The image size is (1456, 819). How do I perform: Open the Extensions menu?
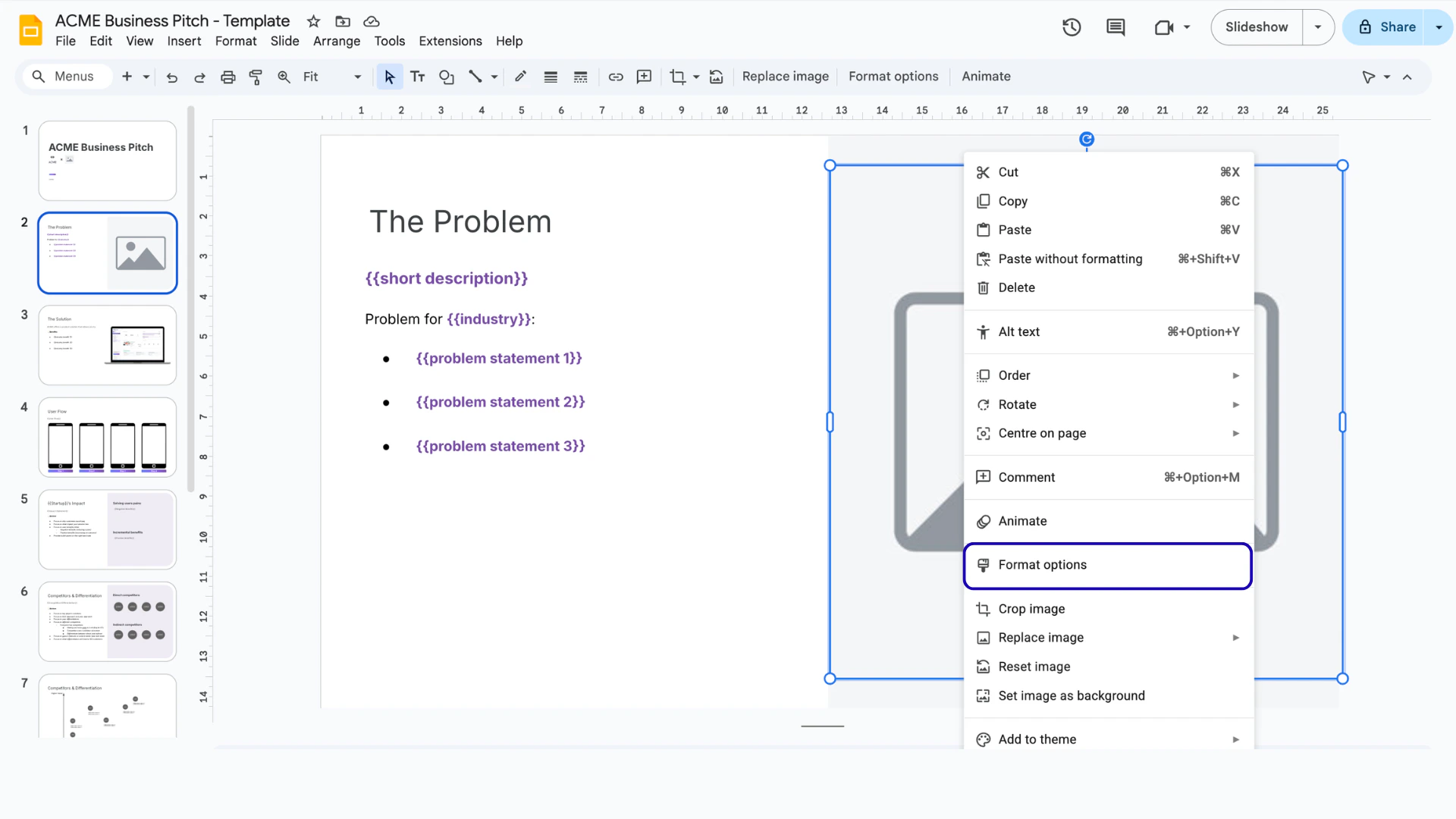pyautogui.click(x=450, y=41)
